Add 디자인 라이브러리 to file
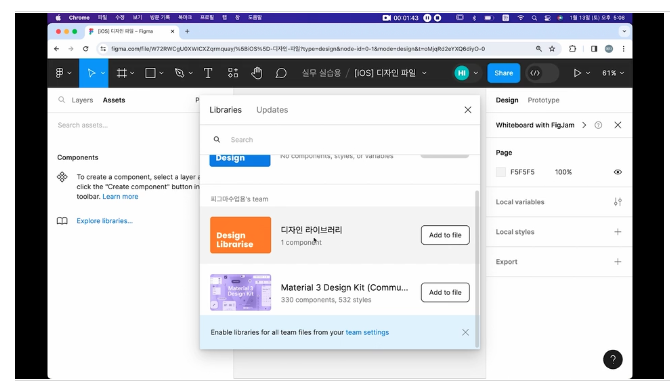The width and height of the screenshot is (670, 389). tap(445, 235)
